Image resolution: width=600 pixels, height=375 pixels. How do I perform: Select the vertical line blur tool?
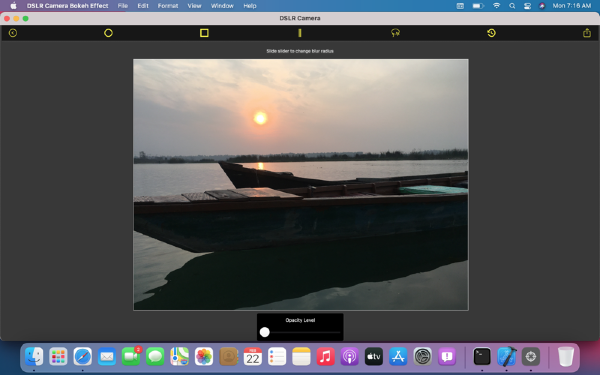pyautogui.click(x=300, y=33)
